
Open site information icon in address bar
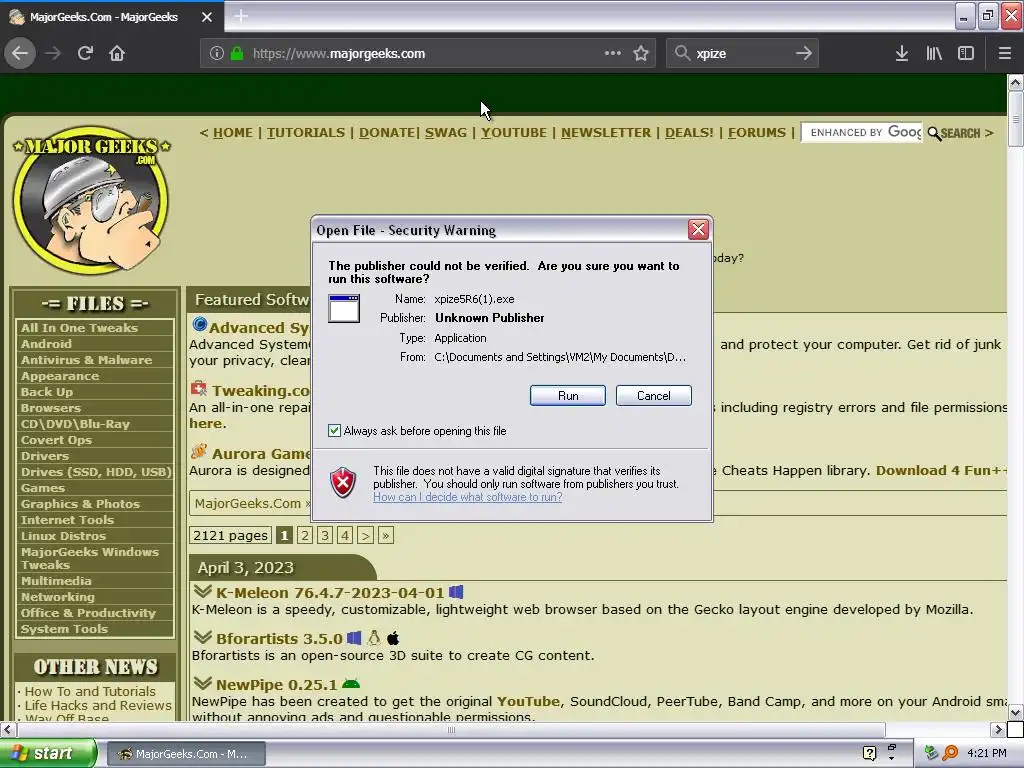216,54
